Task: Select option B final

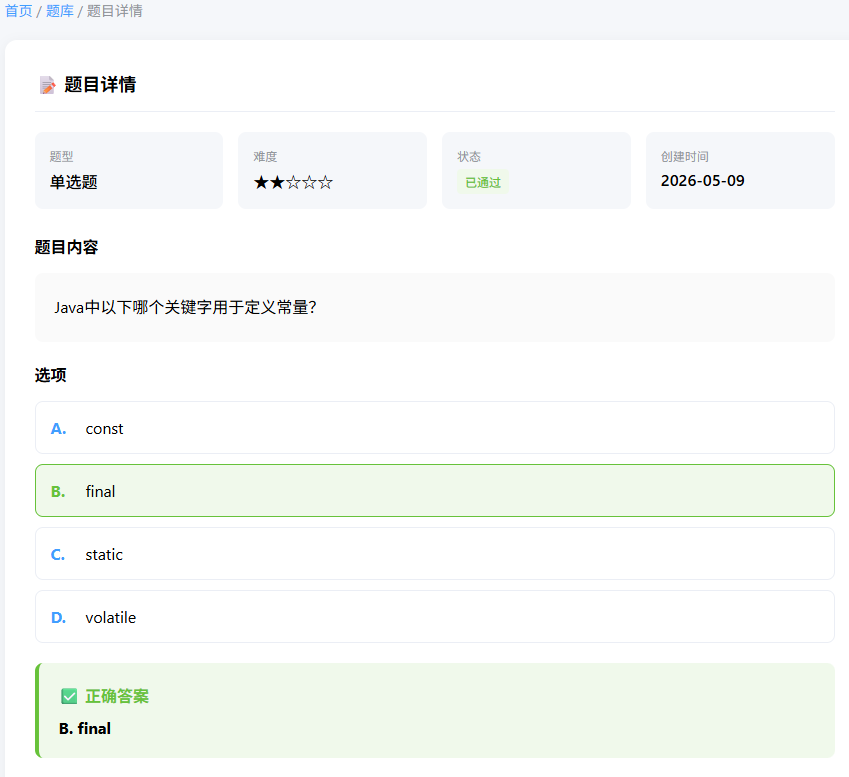Action: coord(435,491)
